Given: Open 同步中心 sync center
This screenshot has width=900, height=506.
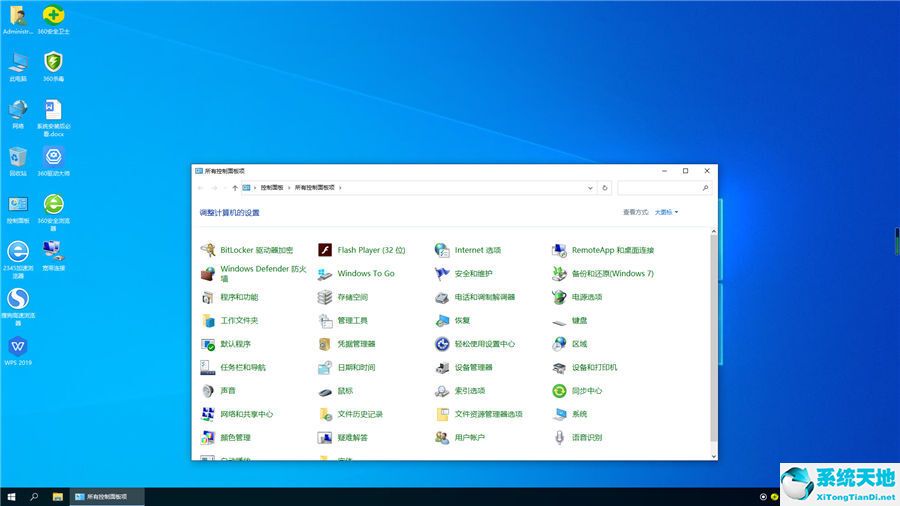Looking at the screenshot, I should pos(586,391).
